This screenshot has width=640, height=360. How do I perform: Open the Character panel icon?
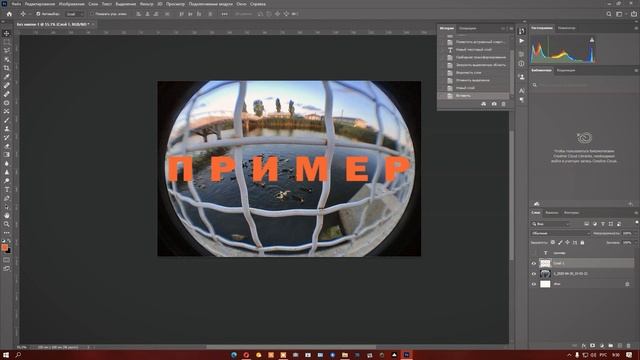[522, 91]
